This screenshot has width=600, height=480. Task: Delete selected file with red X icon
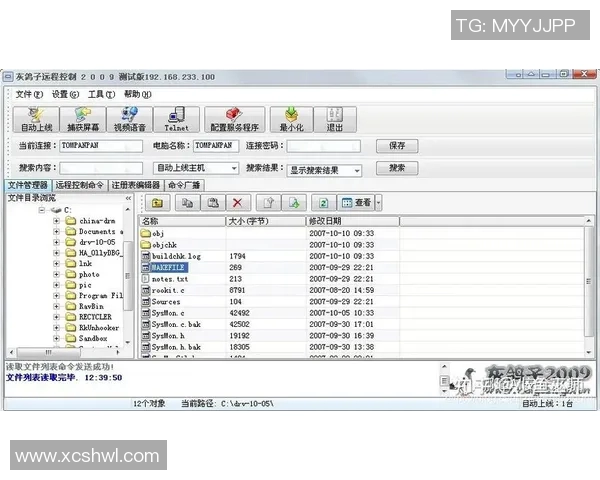point(238,202)
